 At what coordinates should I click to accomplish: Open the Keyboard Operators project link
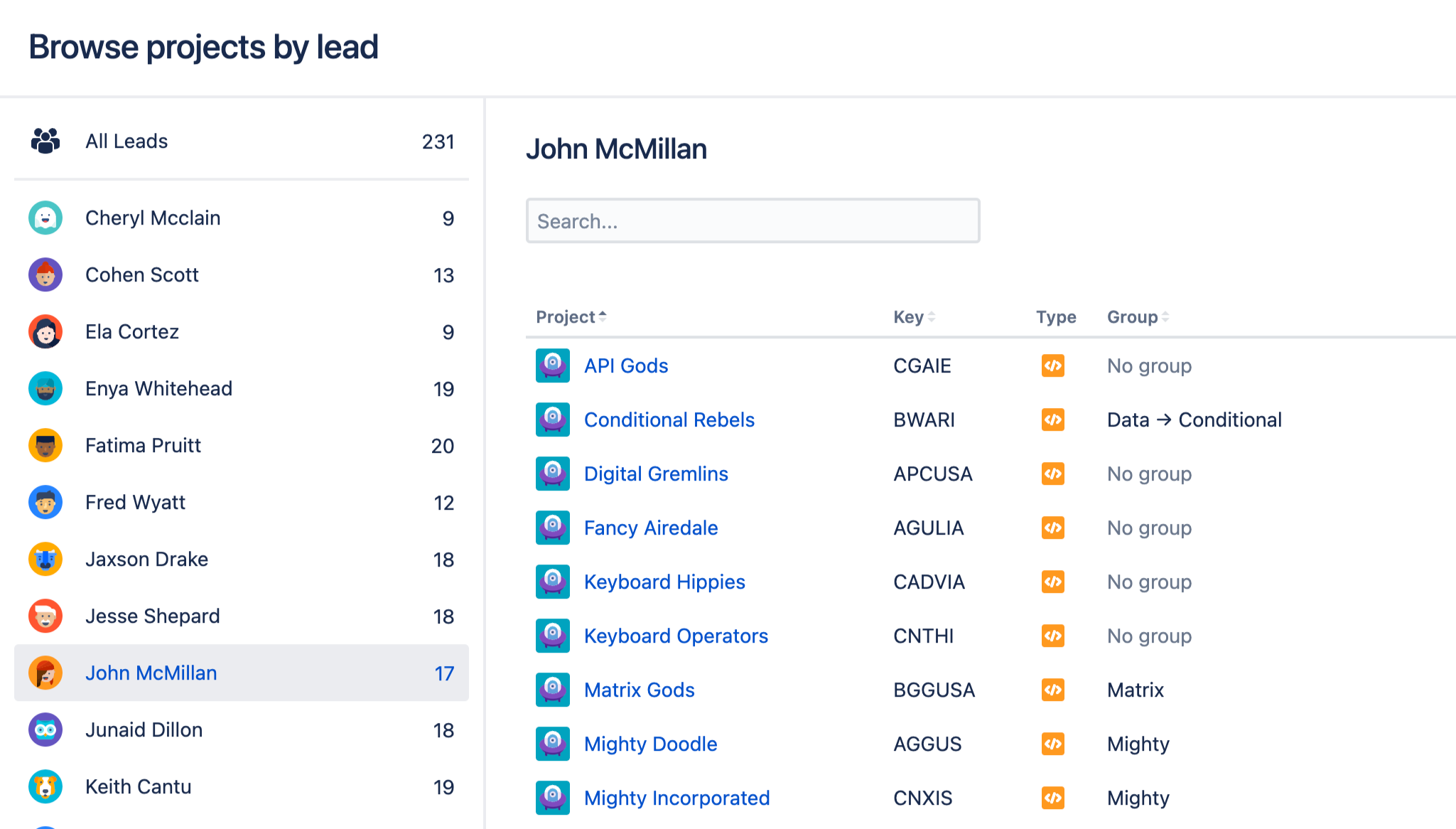point(675,636)
